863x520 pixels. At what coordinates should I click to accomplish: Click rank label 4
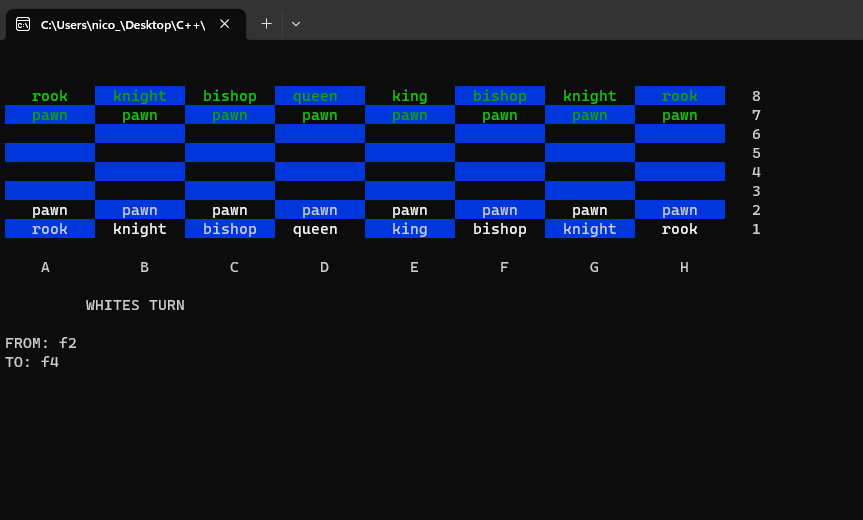click(756, 172)
